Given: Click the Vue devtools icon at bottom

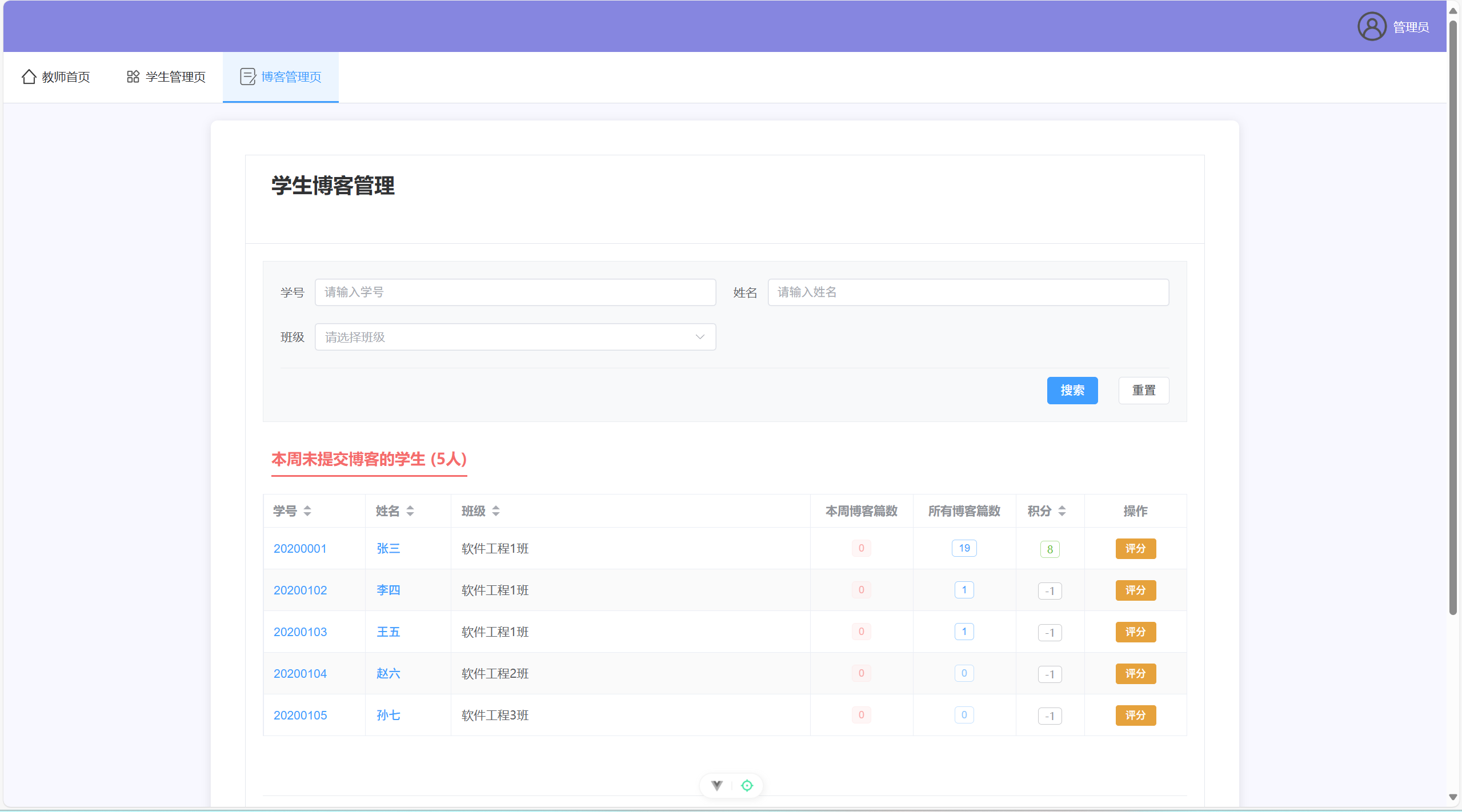Looking at the screenshot, I should [x=716, y=785].
